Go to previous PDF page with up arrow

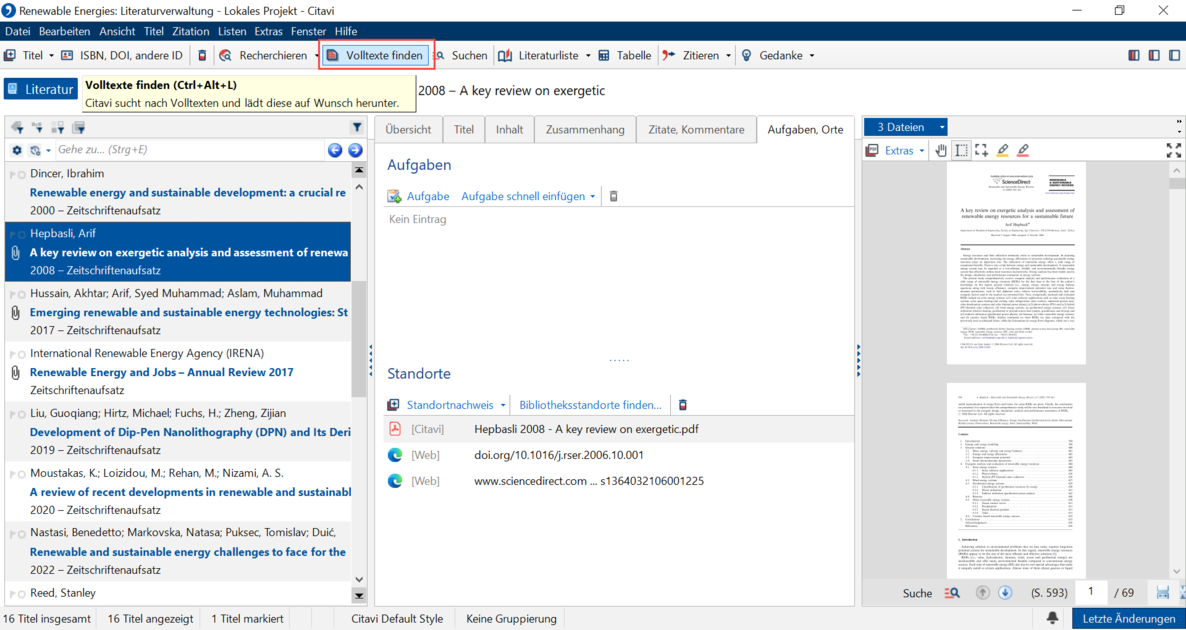tap(983, 592)
